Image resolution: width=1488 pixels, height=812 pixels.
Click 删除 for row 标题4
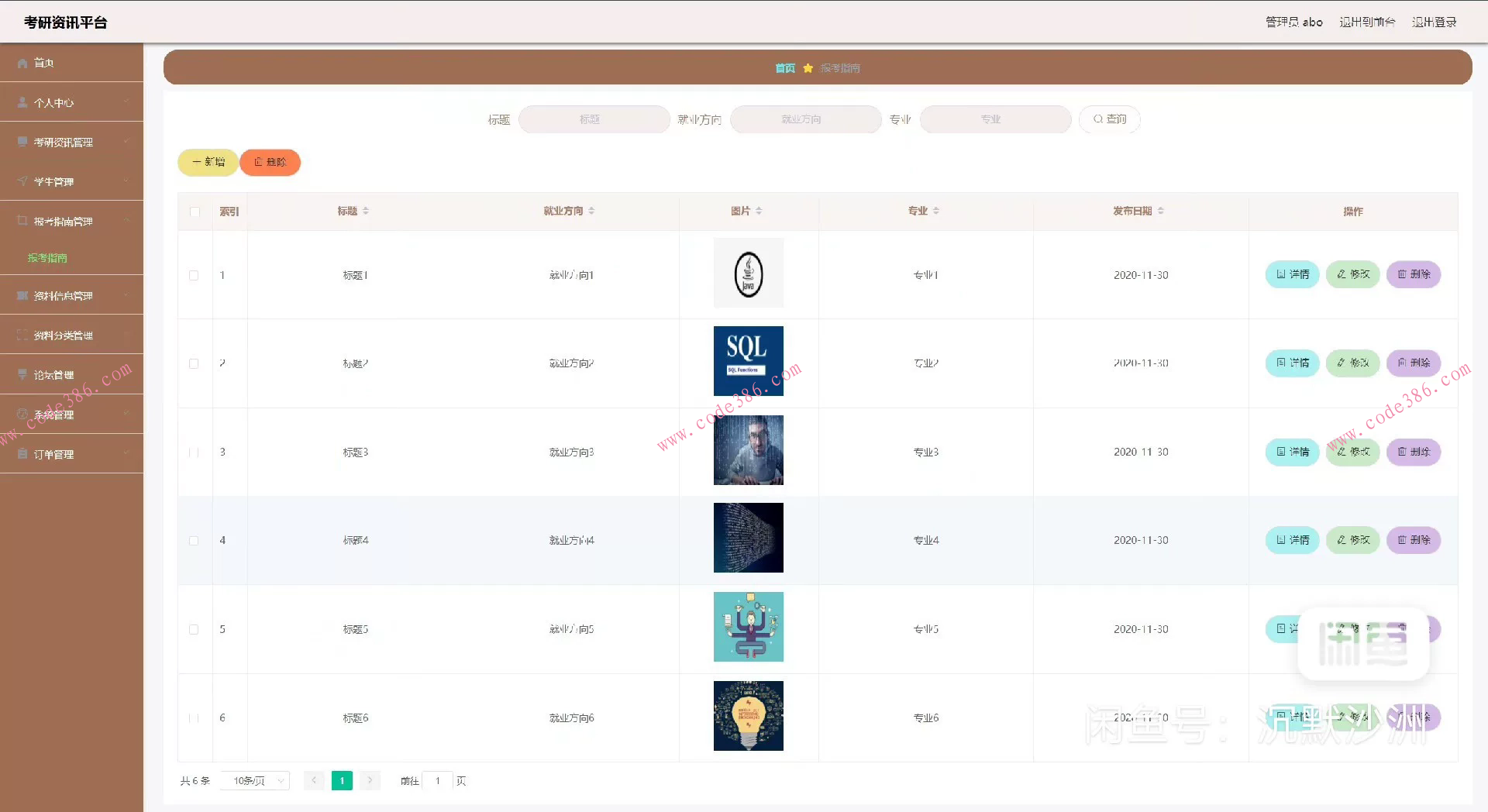[x=1414, y=540]
